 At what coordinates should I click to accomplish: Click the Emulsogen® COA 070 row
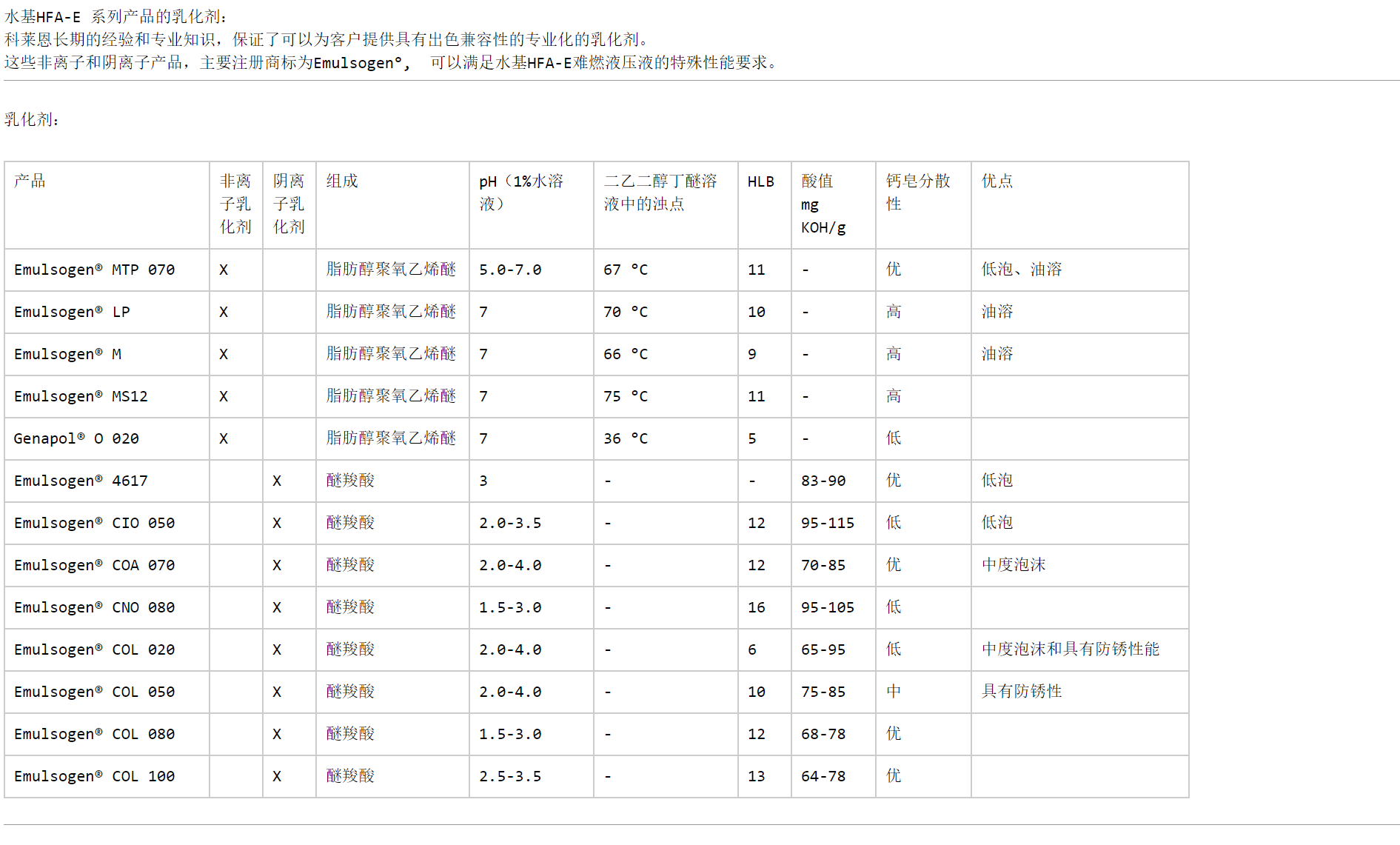(x=94, y=565)
